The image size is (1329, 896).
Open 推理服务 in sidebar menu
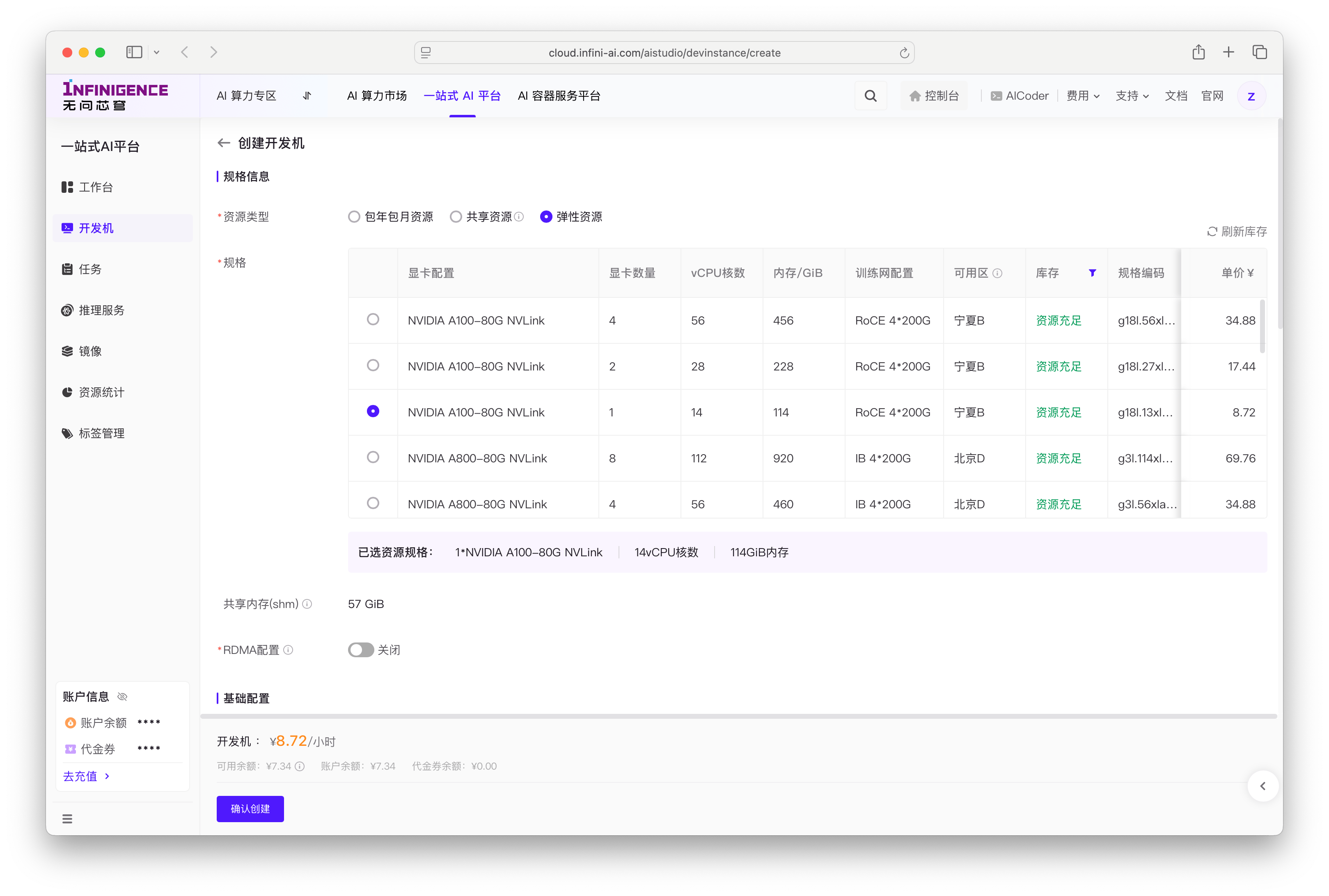pyautogui.click(x=101, y=310)
